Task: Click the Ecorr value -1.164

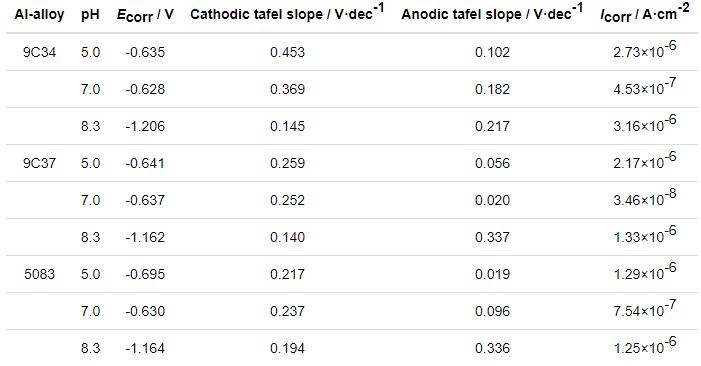Action: point(145,348)
